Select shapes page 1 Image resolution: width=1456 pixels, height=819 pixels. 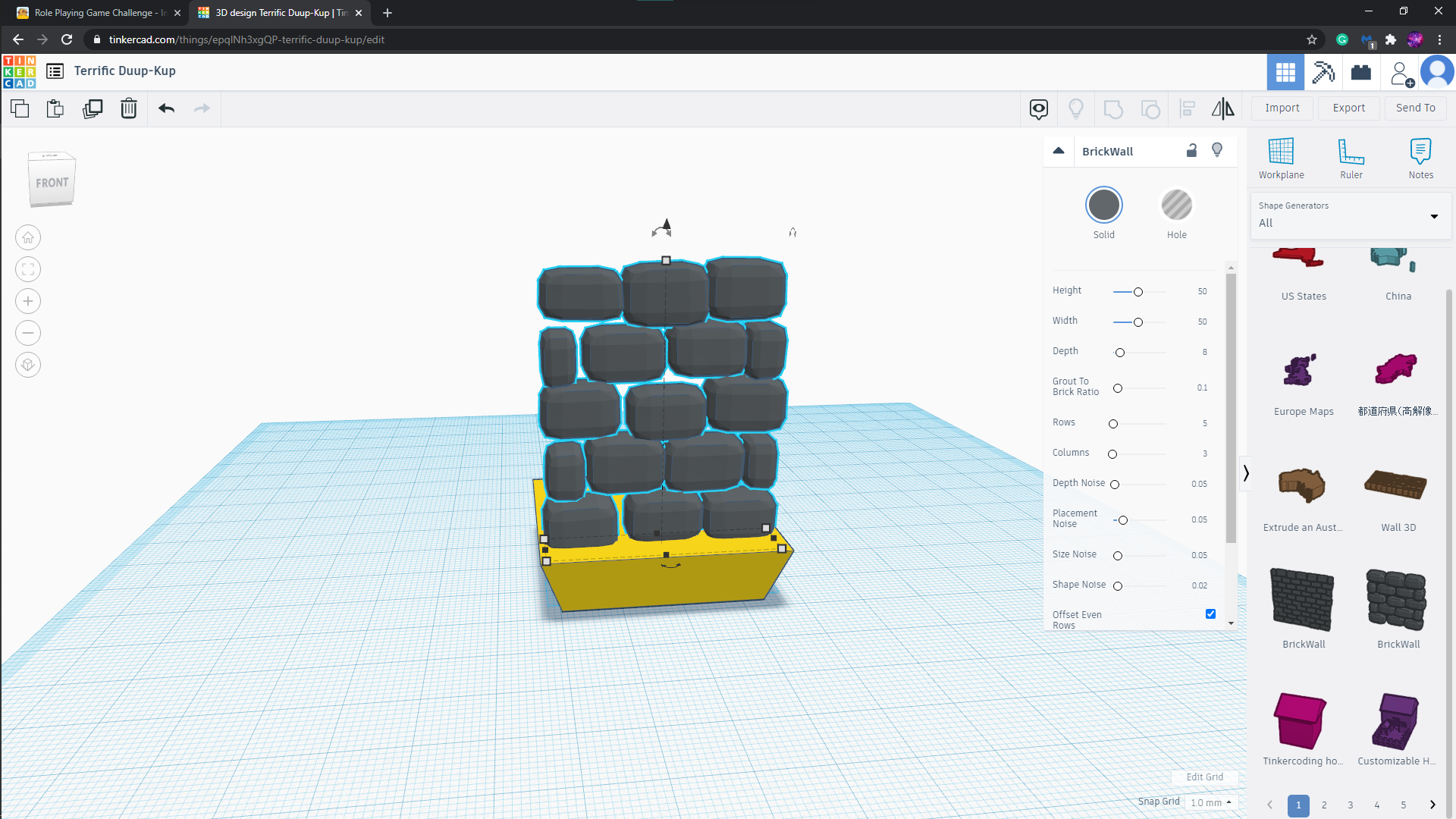pyautogui.click(x=1298, y=805)
